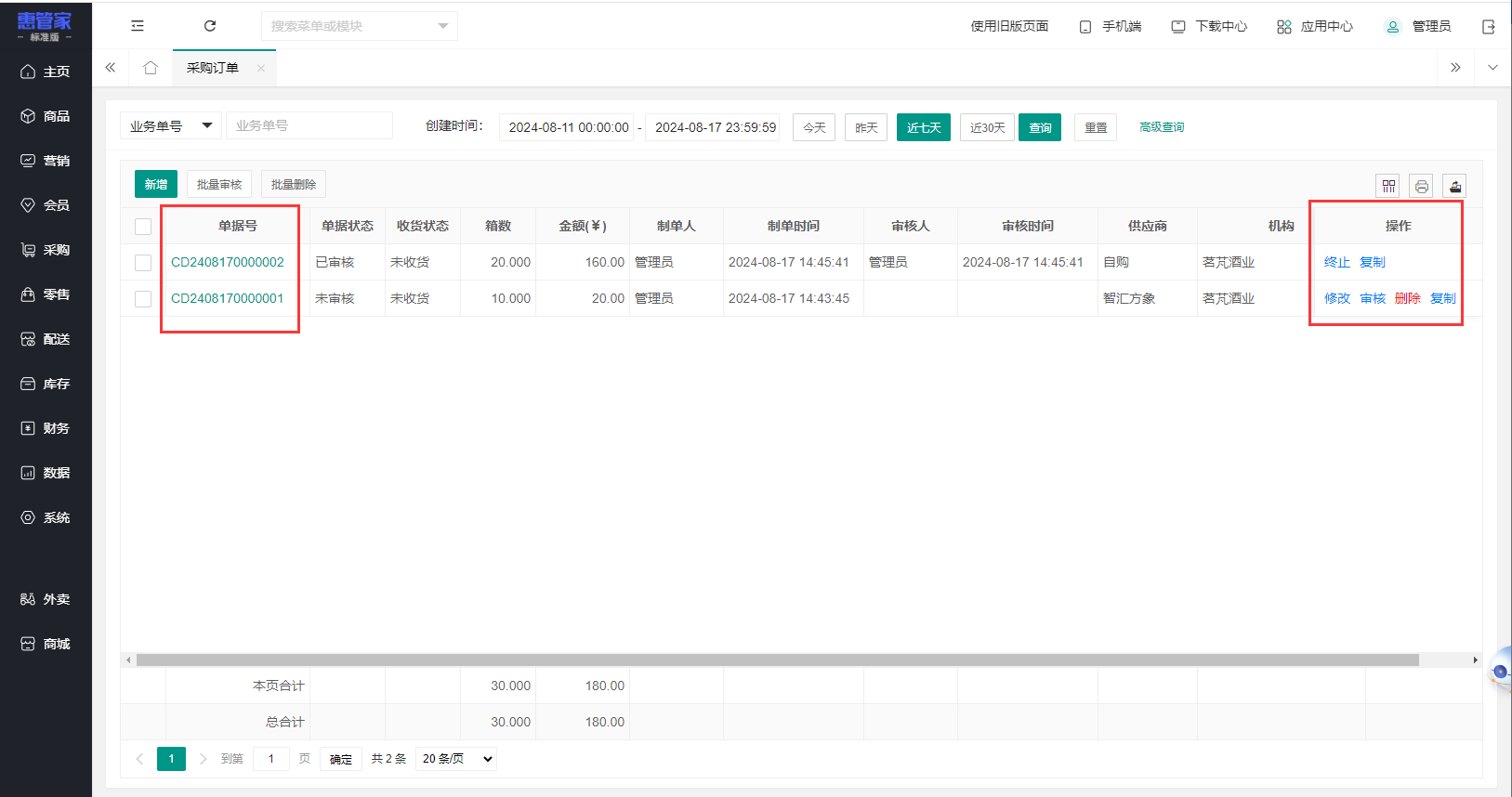Close the 采购订单 tab
The image size is (1512, 797).
261,68
